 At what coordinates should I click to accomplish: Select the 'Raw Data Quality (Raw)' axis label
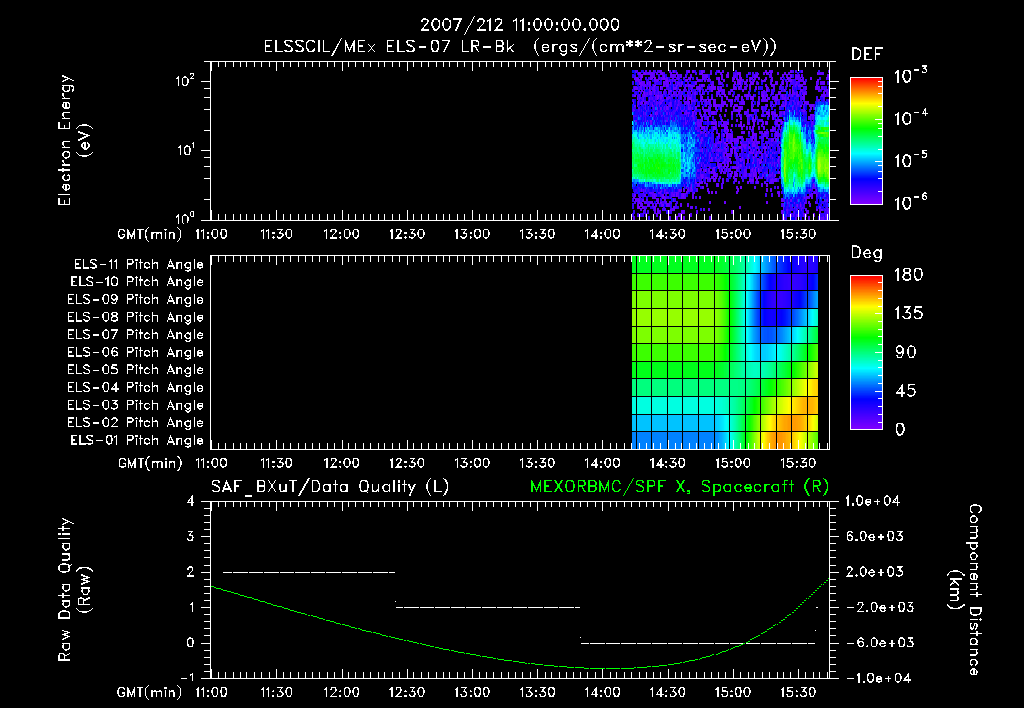tap(74, 590)
